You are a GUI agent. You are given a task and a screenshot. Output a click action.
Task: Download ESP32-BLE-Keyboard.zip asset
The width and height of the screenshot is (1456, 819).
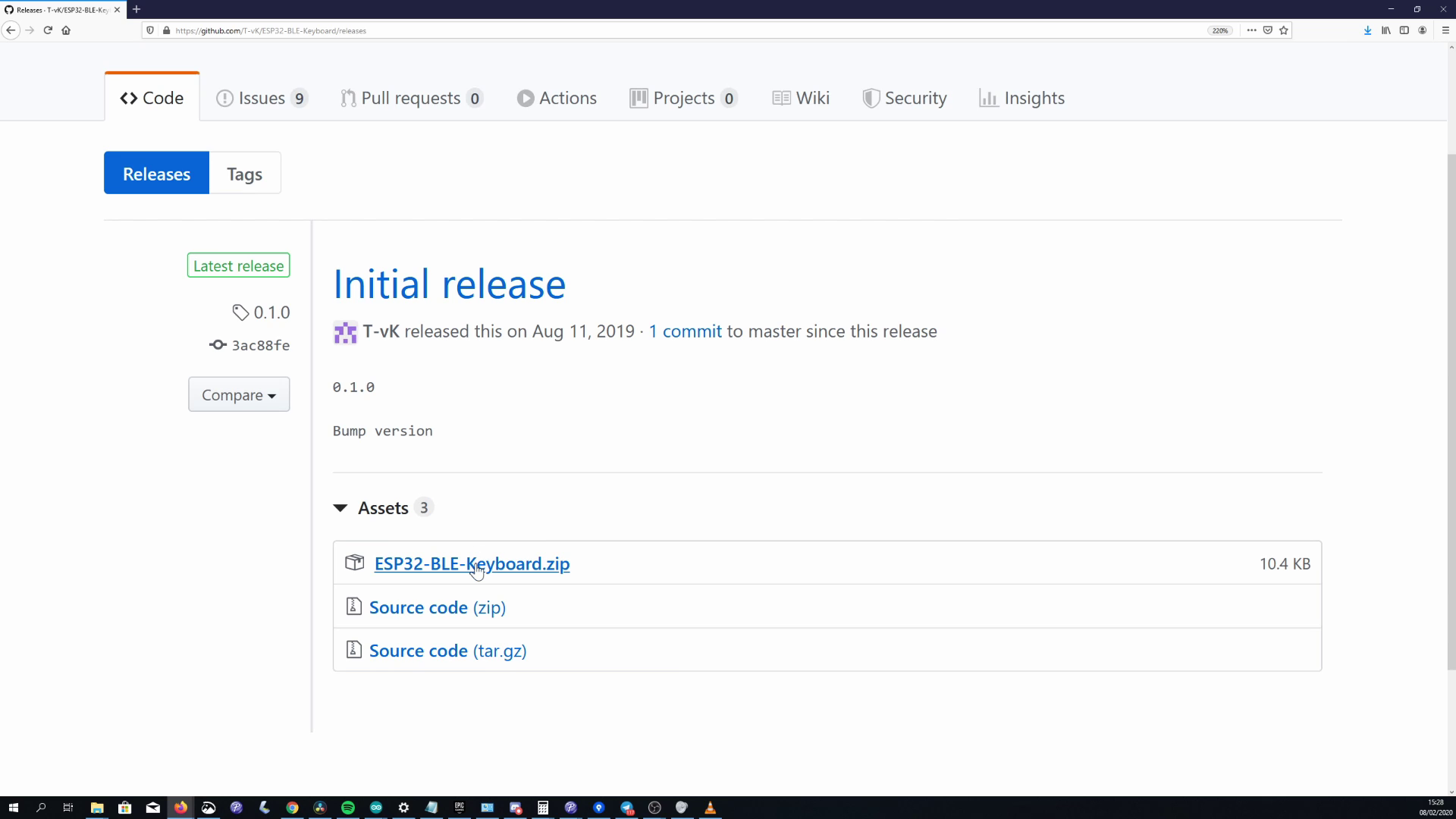pyautogui.click(x=472, y=564)
